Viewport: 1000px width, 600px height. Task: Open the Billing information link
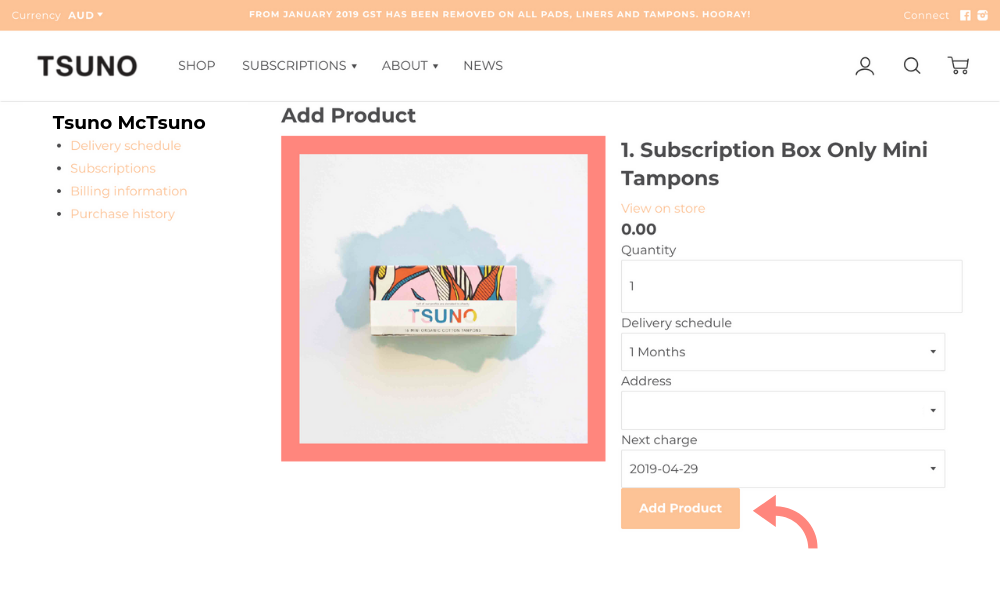[128, 191]
